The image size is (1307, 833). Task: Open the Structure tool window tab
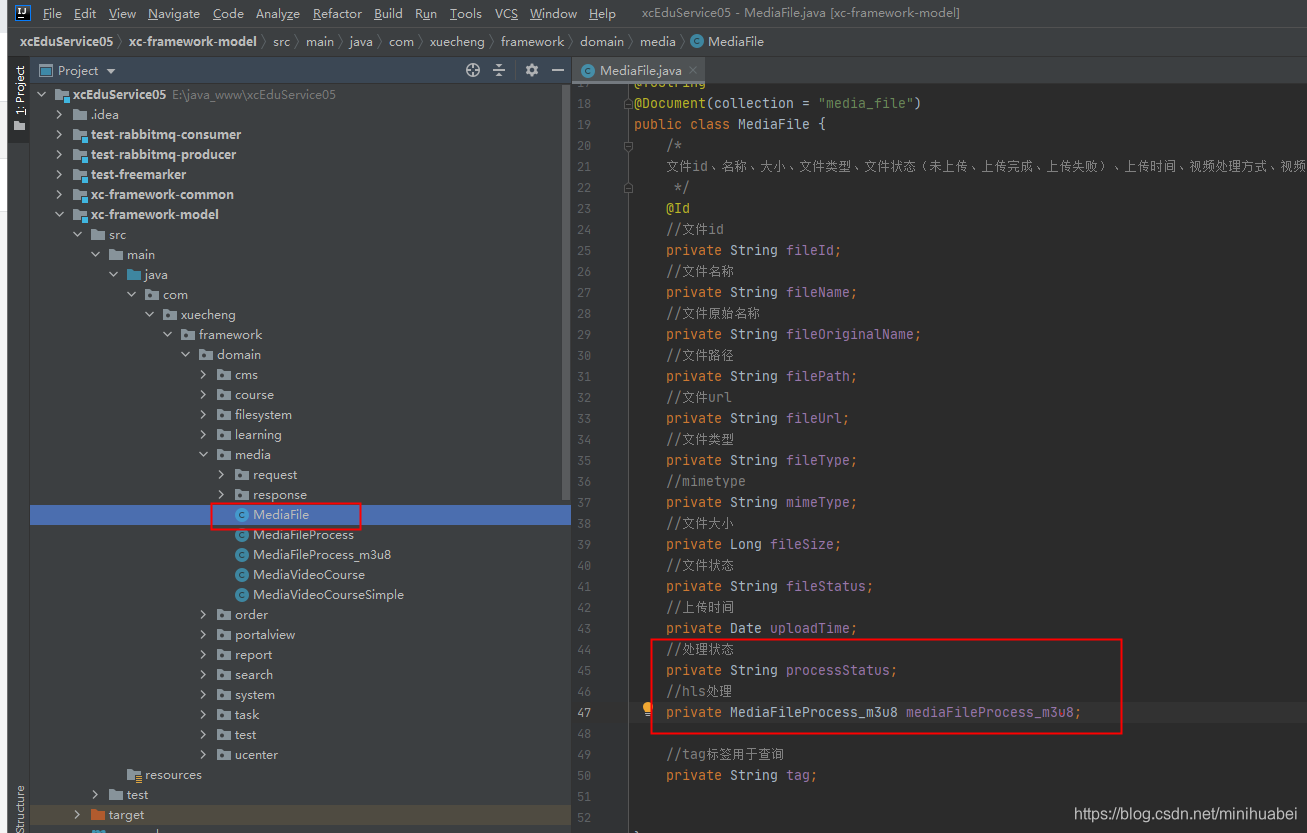click(19, 808)
